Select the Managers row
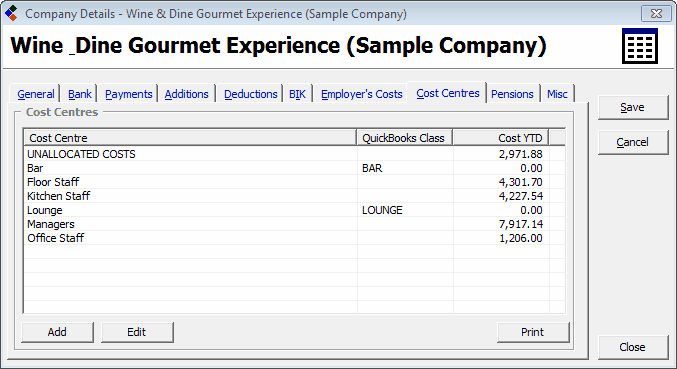 point(294,224)
